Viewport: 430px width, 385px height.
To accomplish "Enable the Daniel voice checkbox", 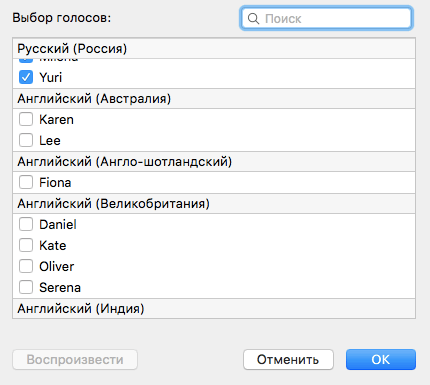I will (x=26, y=224).
